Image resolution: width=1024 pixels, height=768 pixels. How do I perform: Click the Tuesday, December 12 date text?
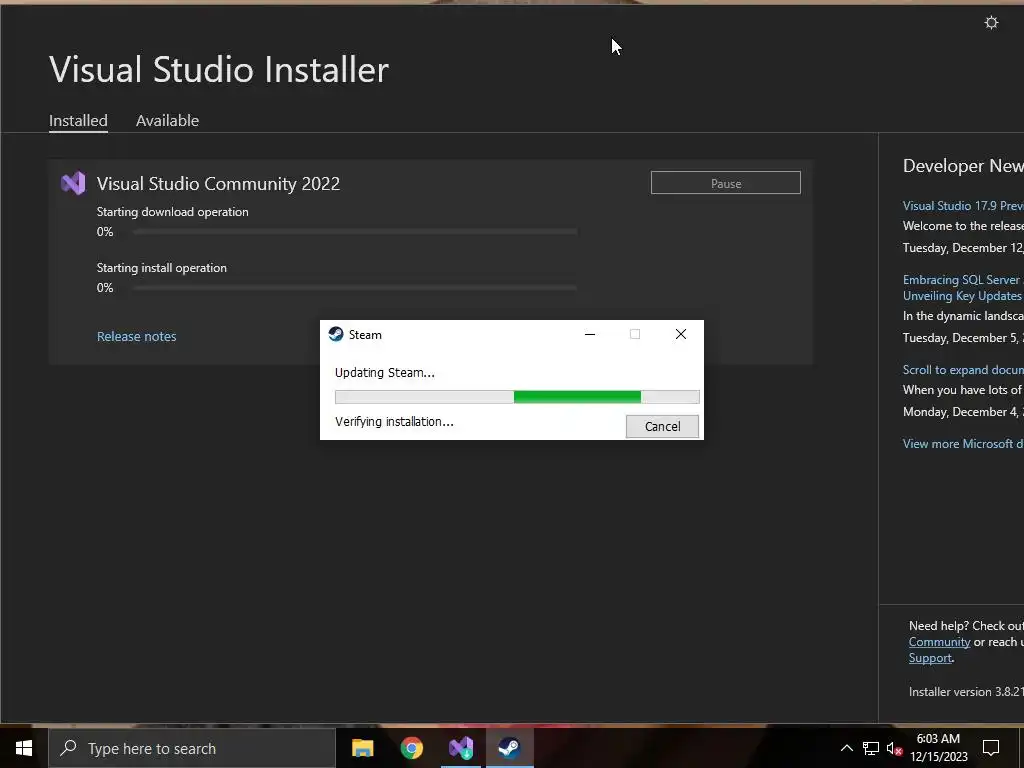[x=963, y=248]
